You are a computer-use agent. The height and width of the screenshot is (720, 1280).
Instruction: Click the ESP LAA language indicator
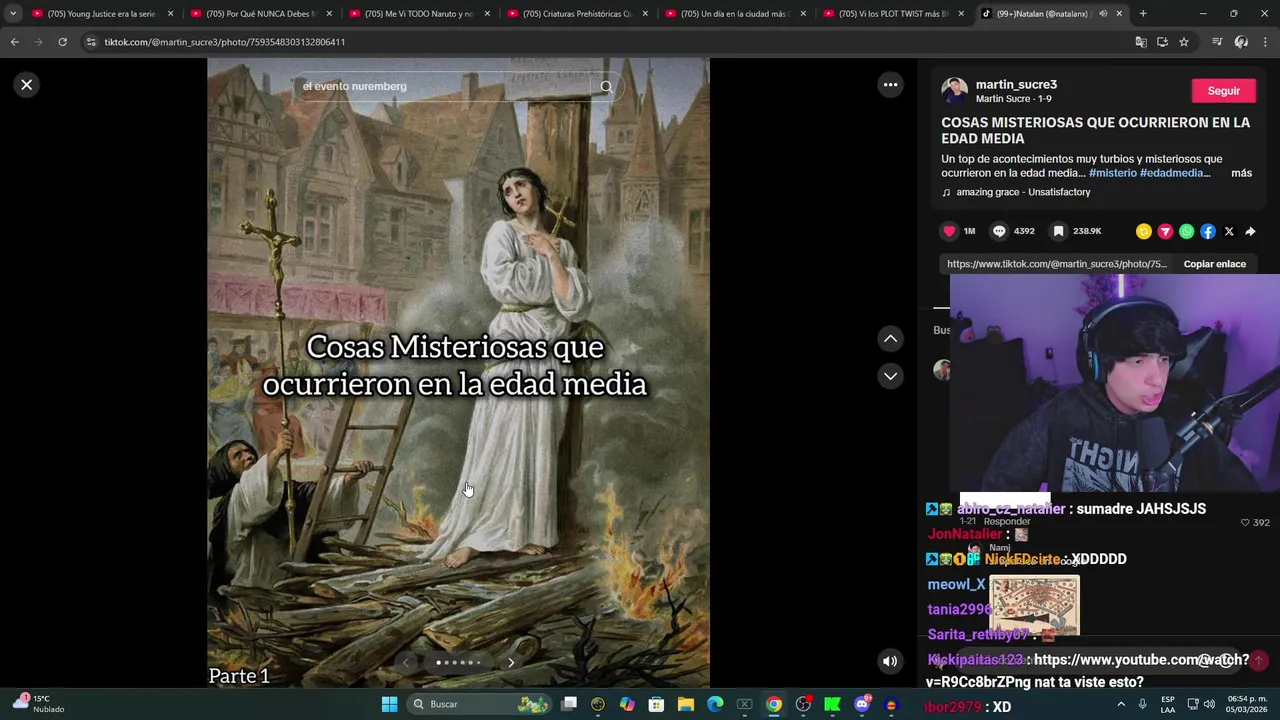click(x=1168, y=704)
